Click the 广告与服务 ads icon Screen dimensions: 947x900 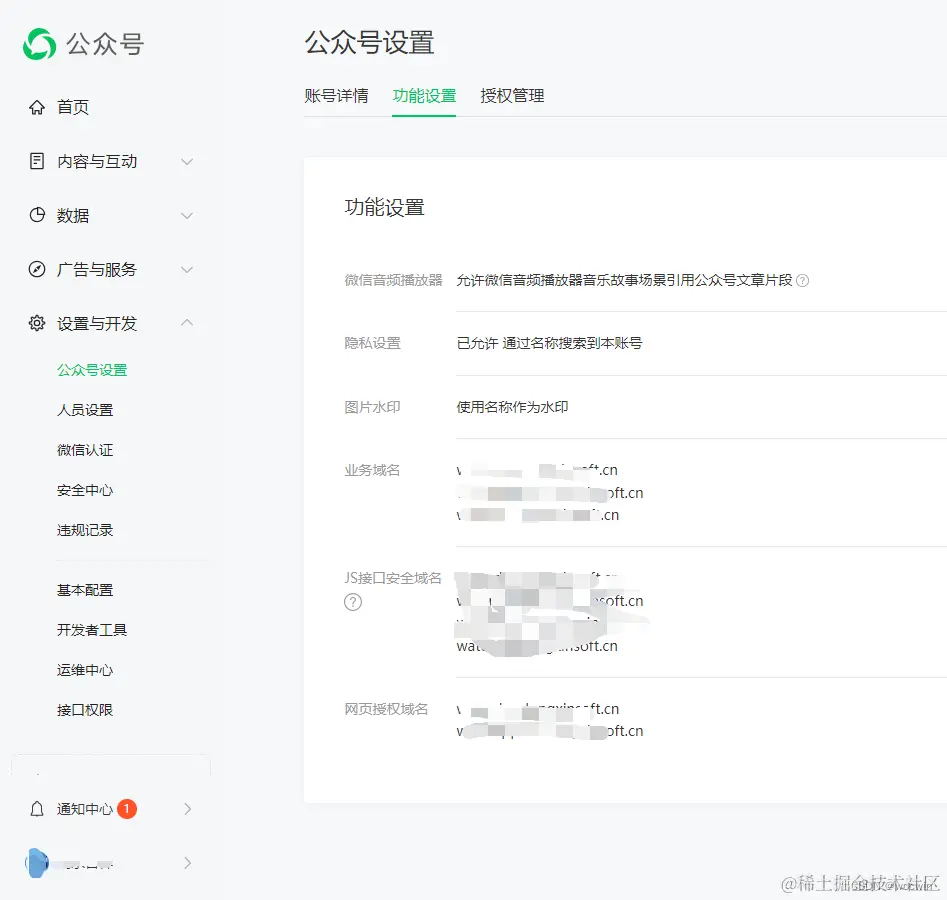pos(36,269)
